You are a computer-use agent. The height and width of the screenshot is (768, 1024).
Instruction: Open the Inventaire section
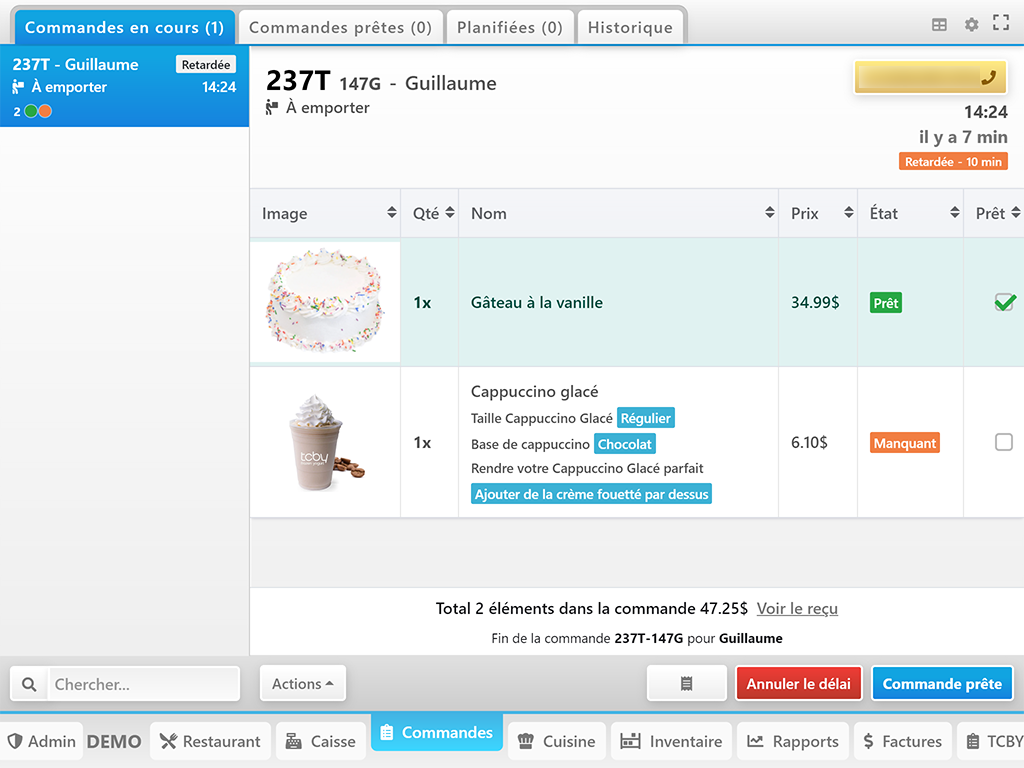(671, 741)
